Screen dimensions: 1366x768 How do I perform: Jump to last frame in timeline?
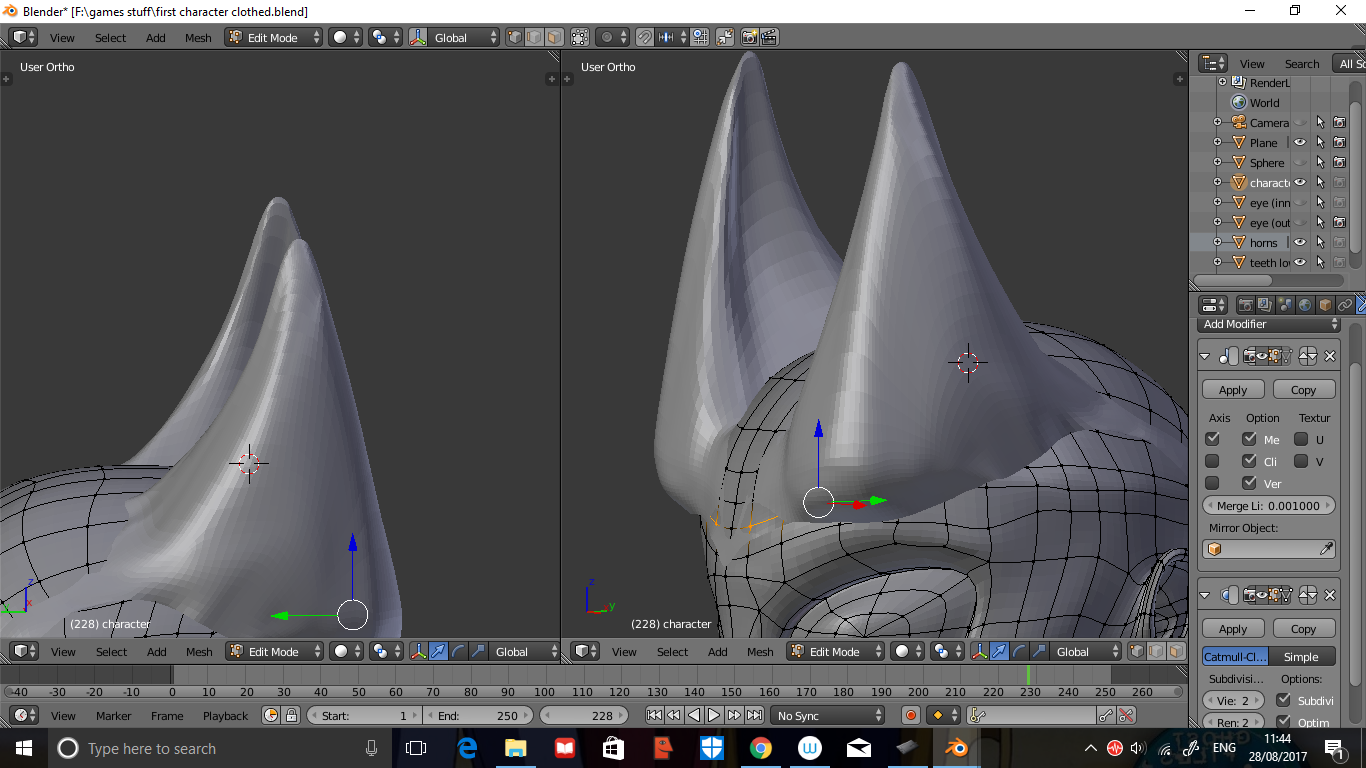754,715
